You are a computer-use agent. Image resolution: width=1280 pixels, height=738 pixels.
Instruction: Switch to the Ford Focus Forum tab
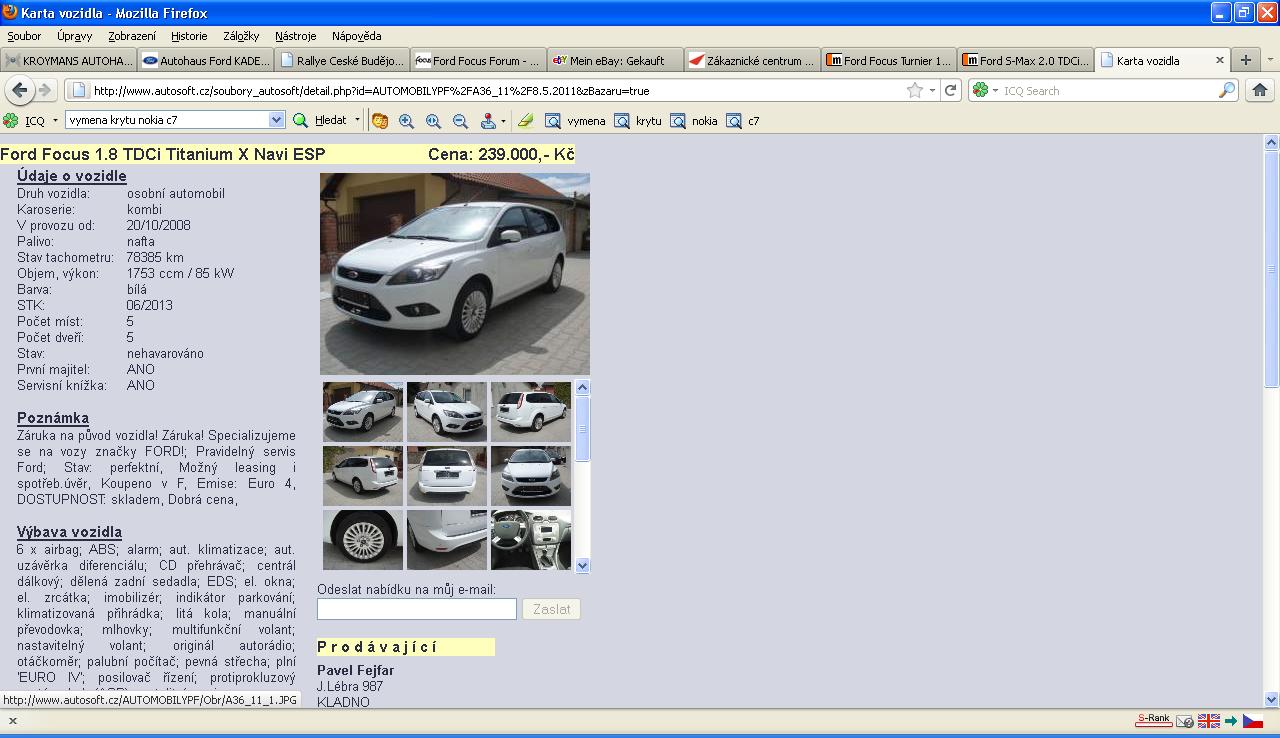[x=479, y=60]
